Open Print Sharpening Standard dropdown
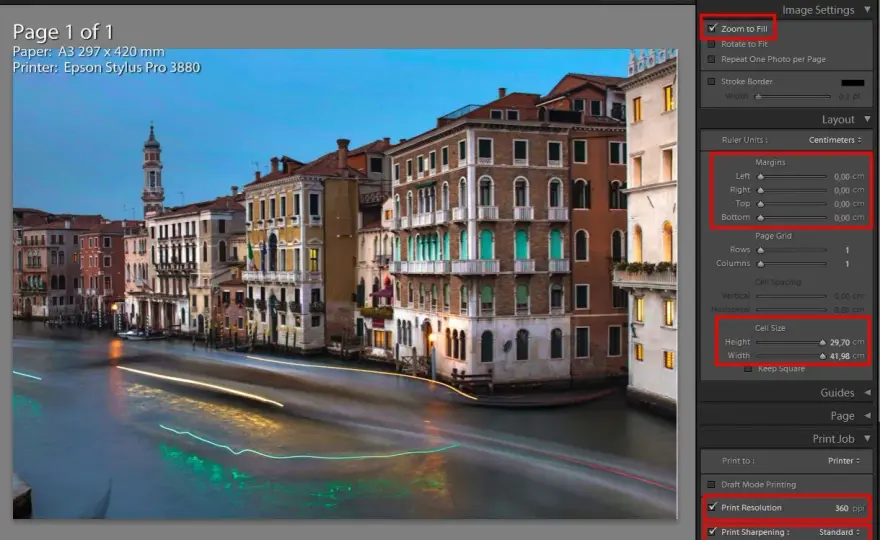880x540 pixels. pos(839,532)
